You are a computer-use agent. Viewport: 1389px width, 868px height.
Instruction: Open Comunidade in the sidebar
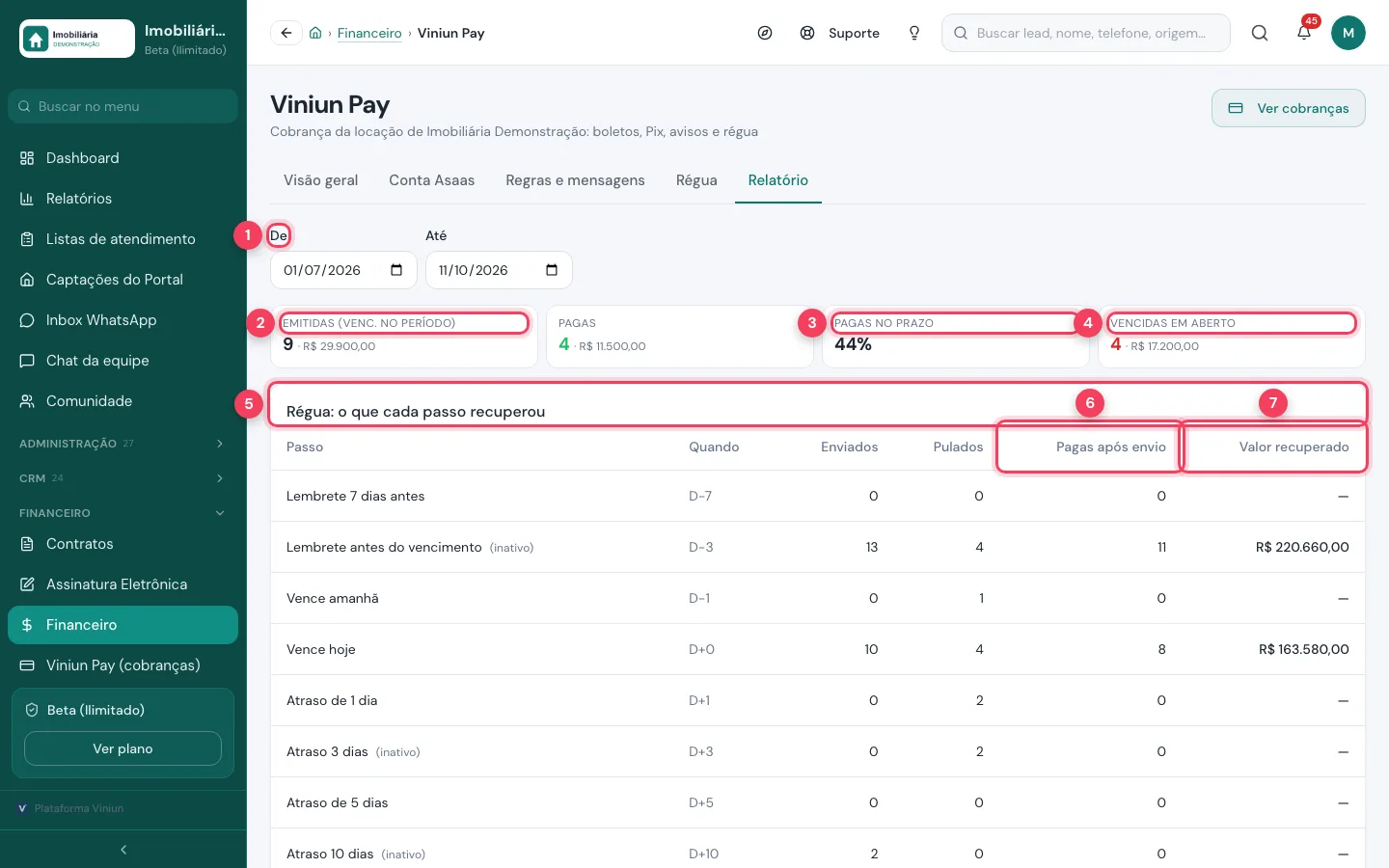click(x=123, y=401)
